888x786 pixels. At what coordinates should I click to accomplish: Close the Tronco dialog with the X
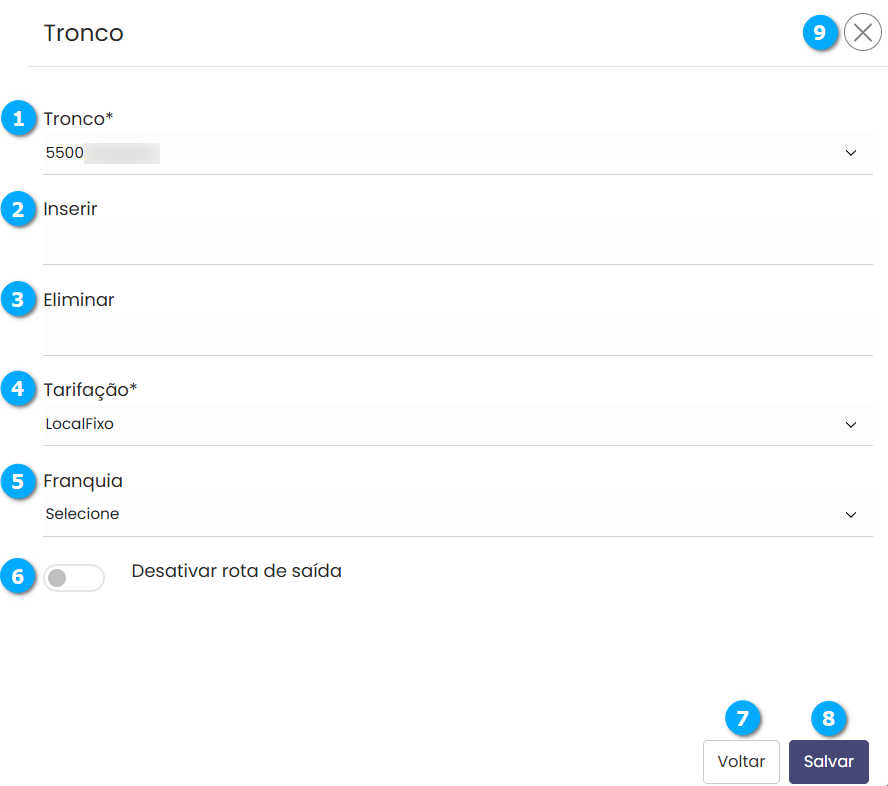(x=863, y=33)
